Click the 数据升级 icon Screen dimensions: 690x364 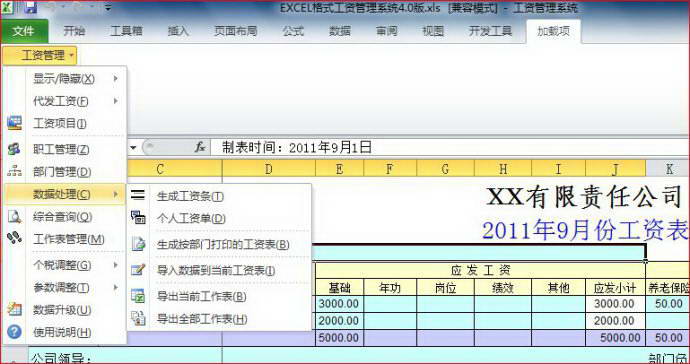14,309
